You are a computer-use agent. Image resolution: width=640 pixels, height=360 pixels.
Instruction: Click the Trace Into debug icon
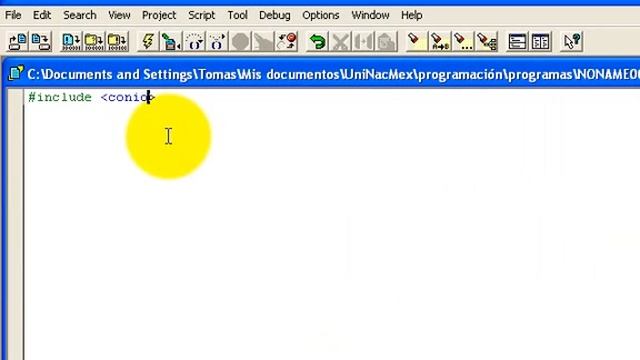[x=217, y=41]
